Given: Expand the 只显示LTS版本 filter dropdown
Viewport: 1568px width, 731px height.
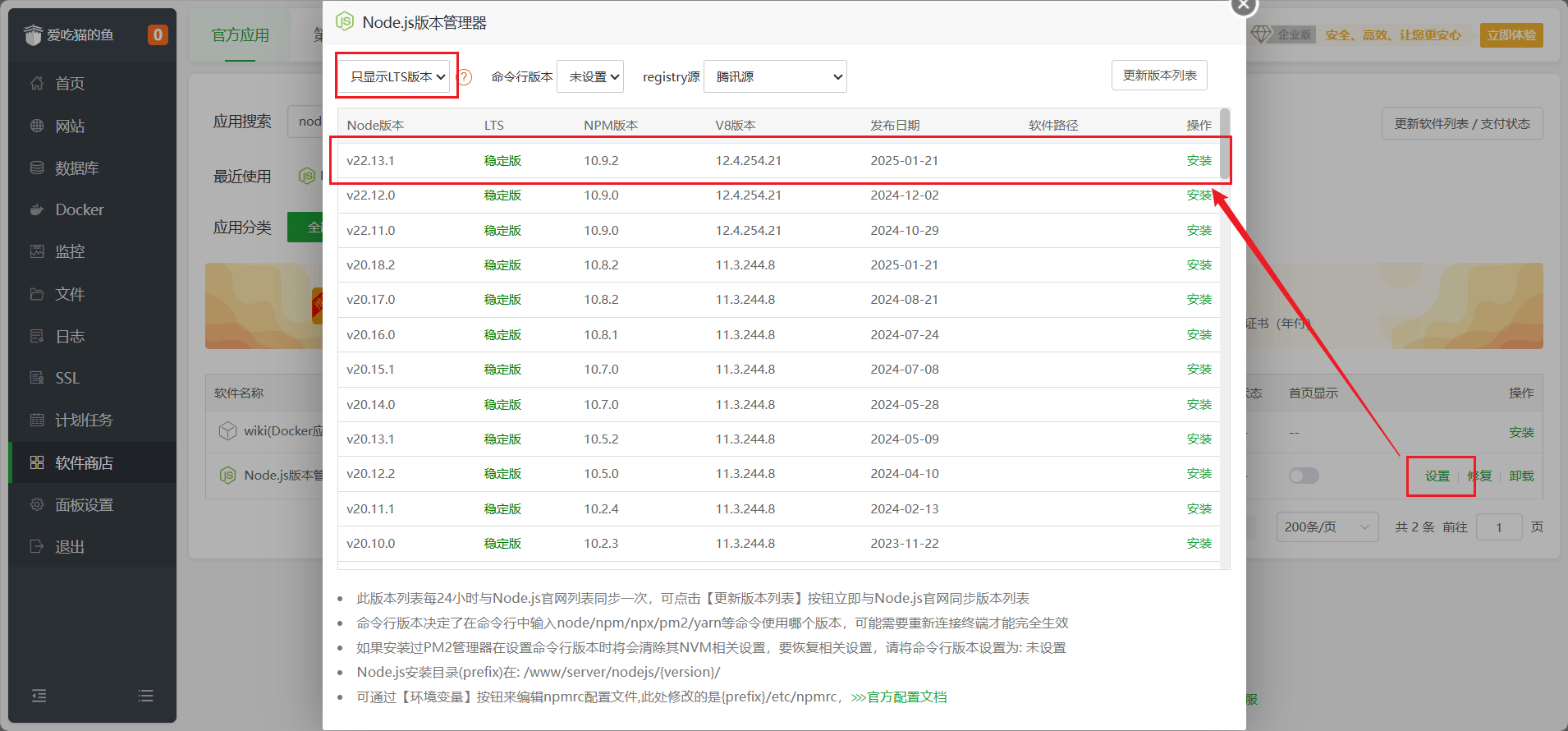Looking at the screenshot, I should 397,76.
